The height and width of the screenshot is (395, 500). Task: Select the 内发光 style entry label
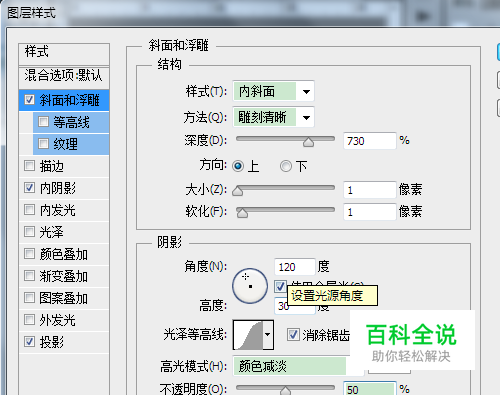click(58, 210)
